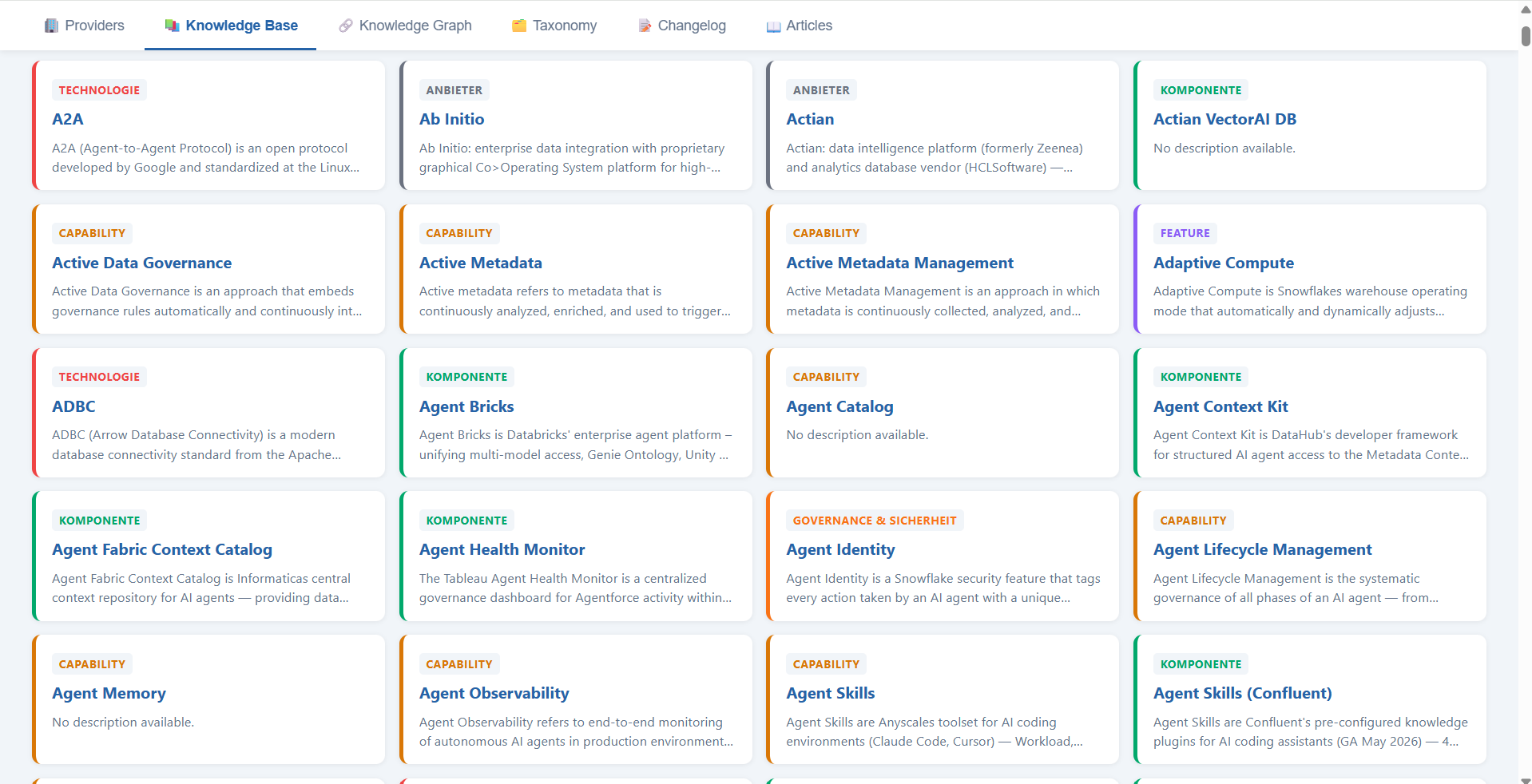This screenshot has width=1532, height=784.
Task: Click the CAPABILITY badge on Agent Memory card
Action: point(92,664)
